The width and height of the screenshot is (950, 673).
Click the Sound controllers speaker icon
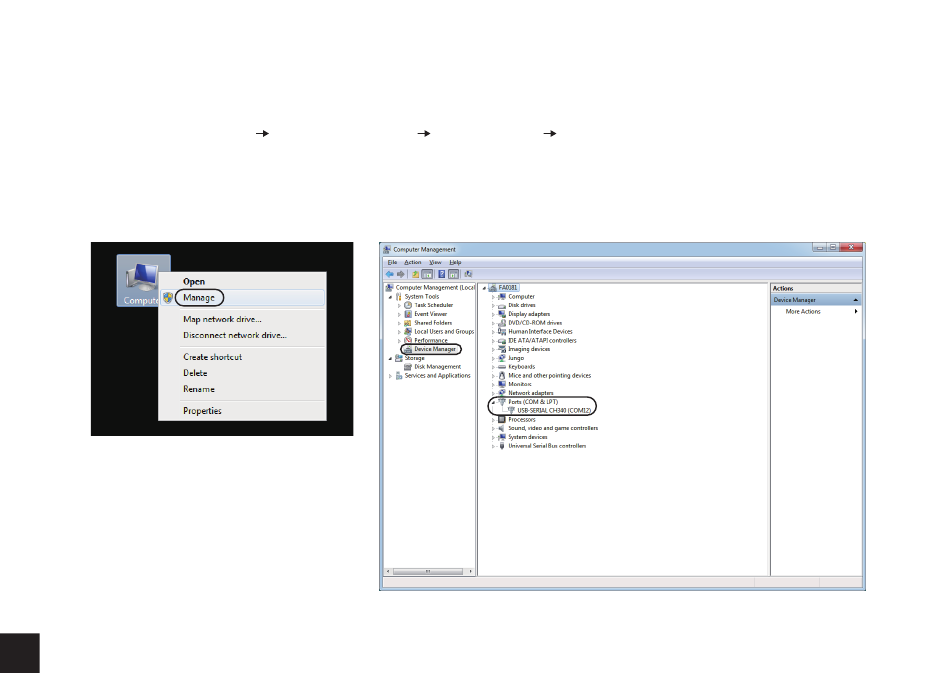tap(502, 428)
